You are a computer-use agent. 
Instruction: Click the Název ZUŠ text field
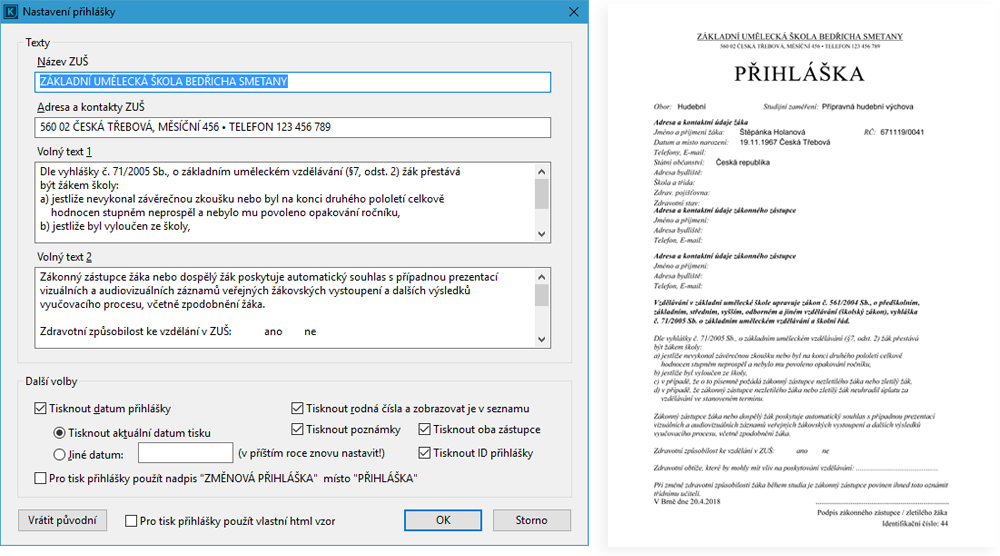tap(292, 82)
